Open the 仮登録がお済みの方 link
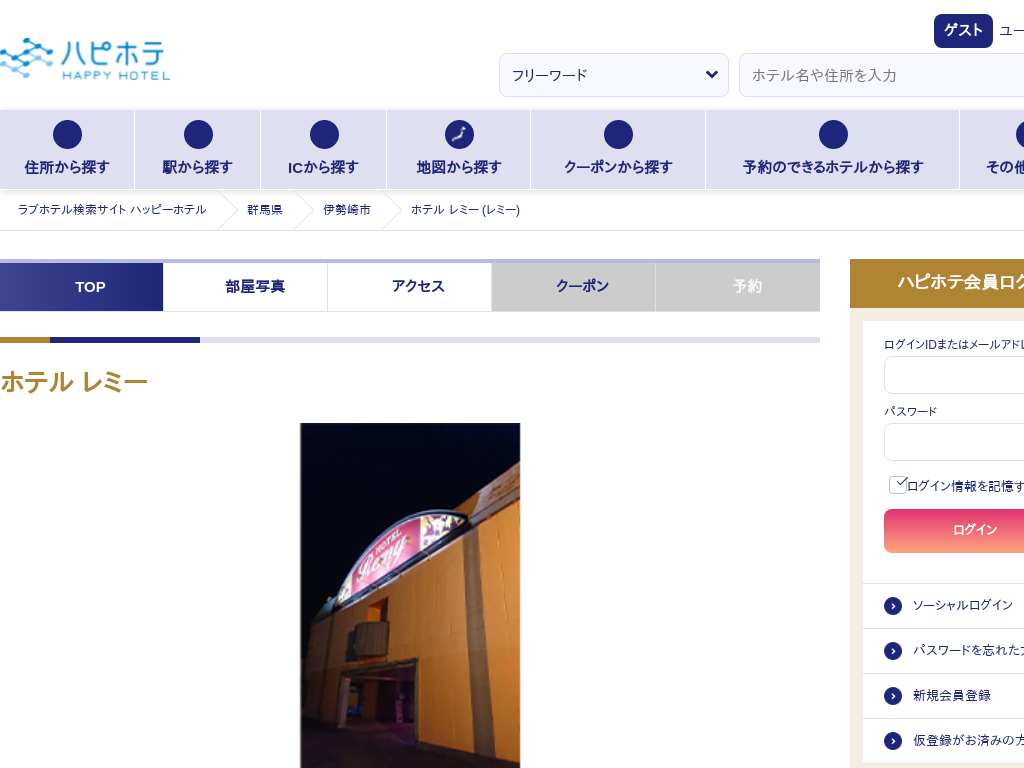The image size is (1024, 768). (x=968, y=740)
